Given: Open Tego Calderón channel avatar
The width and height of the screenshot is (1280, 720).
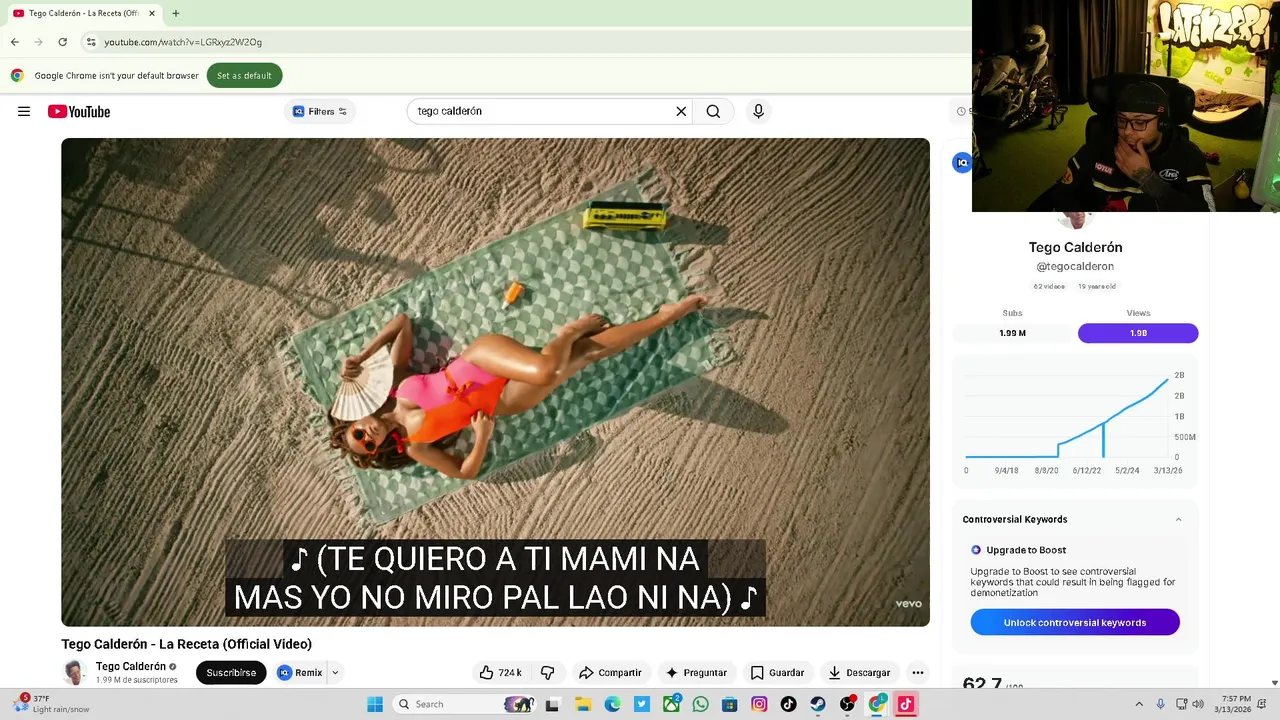Looking at the screenshot, I should point(73,673).
